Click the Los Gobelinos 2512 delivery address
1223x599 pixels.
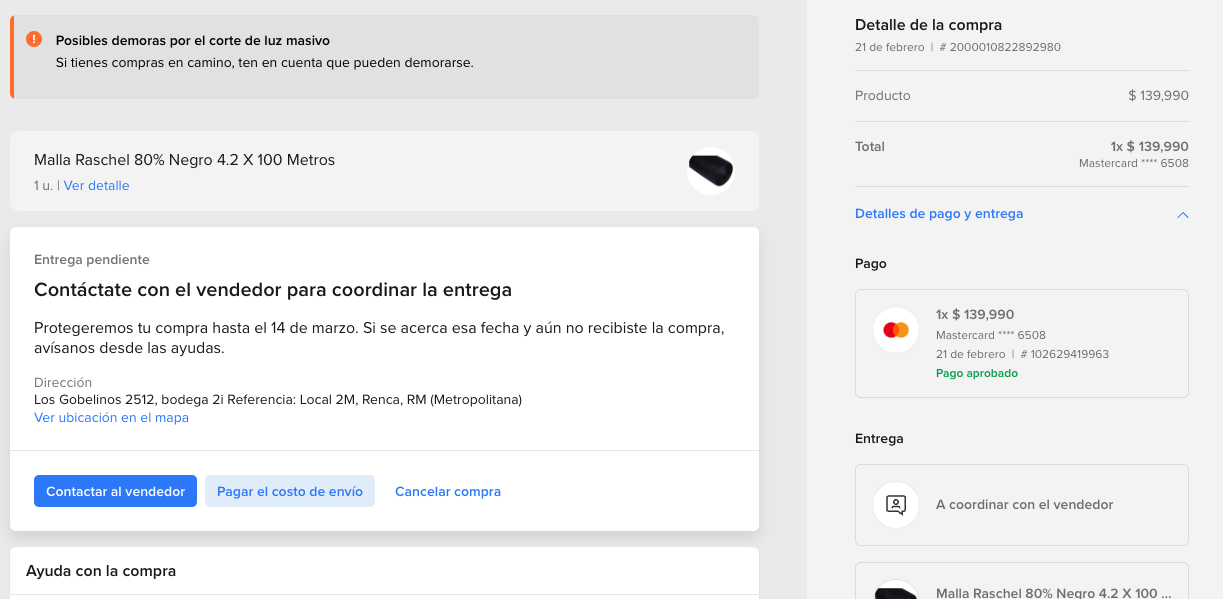[x=278, y=400]
